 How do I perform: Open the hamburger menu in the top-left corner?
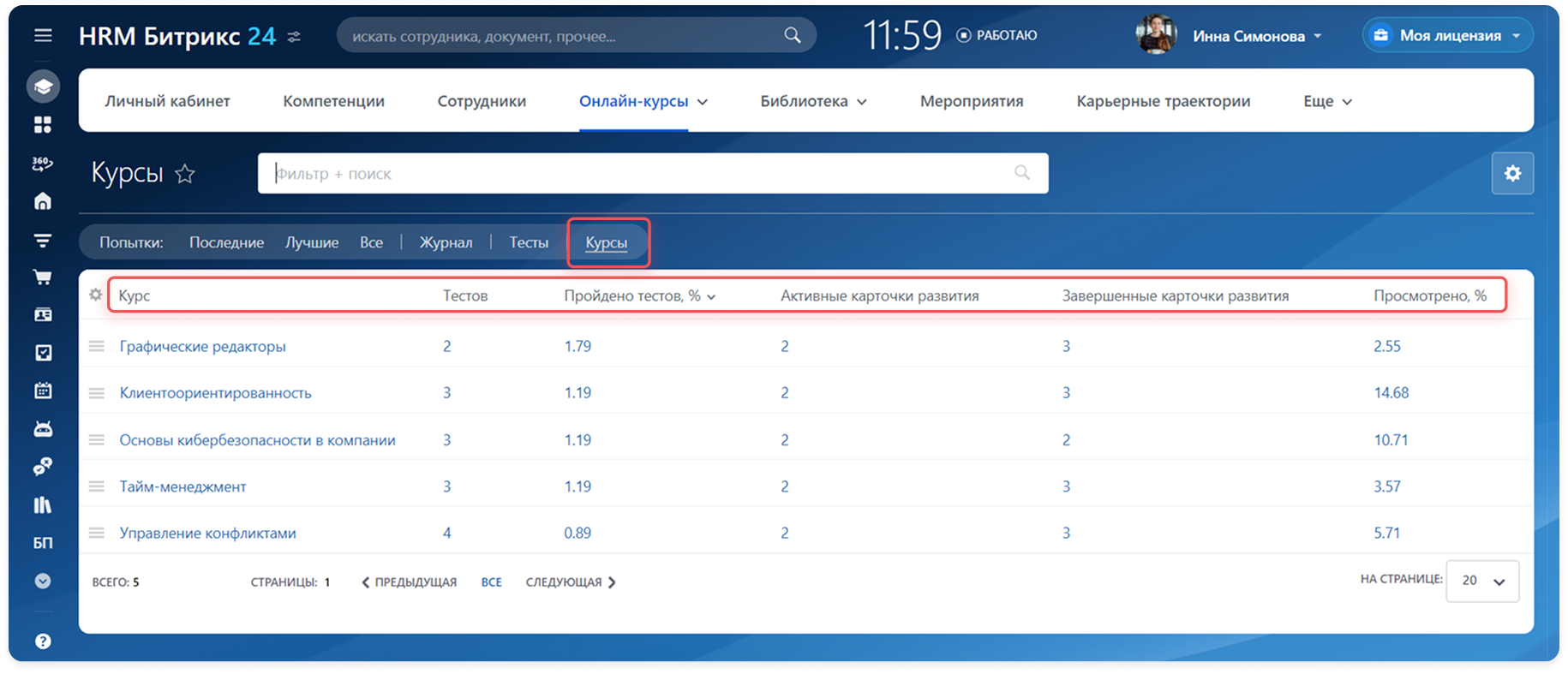pyautogui.click(x=43, y=36)
